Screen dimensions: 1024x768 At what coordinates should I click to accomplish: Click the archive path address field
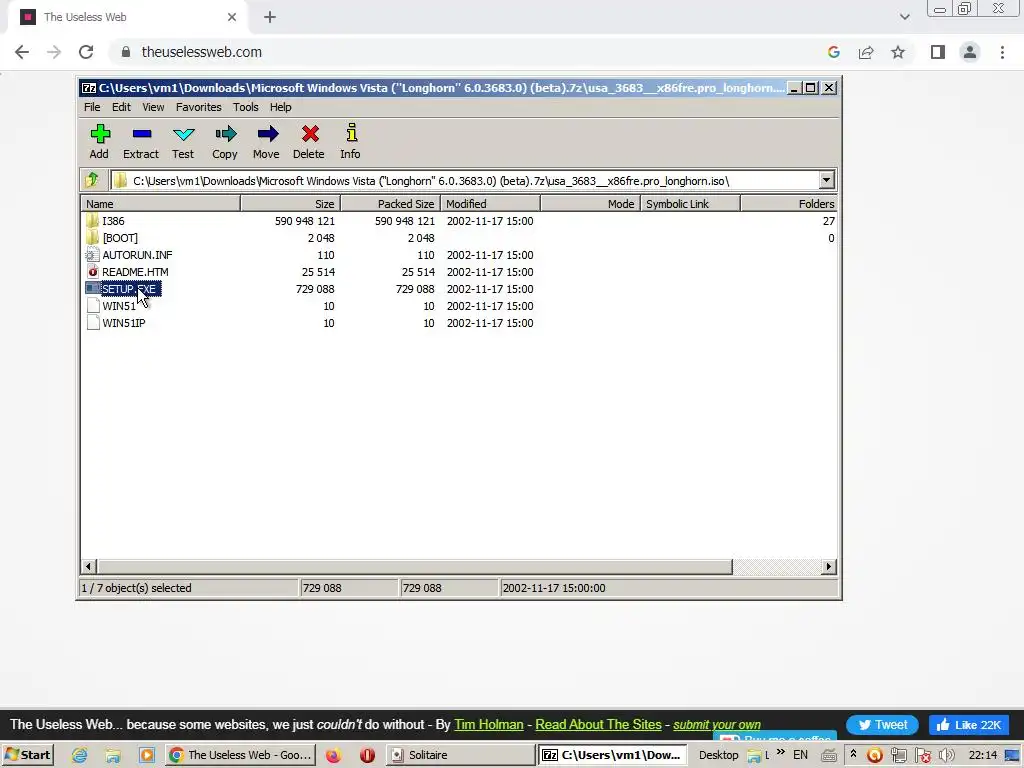click(465, 180)
